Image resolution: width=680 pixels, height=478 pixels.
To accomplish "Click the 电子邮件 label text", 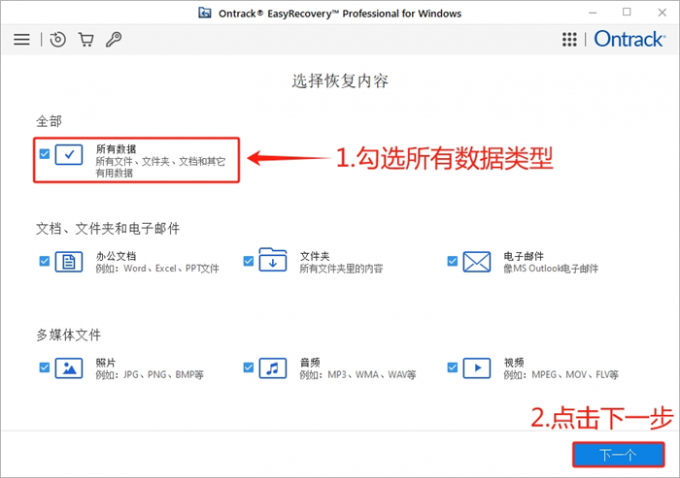I will point(523,256).
